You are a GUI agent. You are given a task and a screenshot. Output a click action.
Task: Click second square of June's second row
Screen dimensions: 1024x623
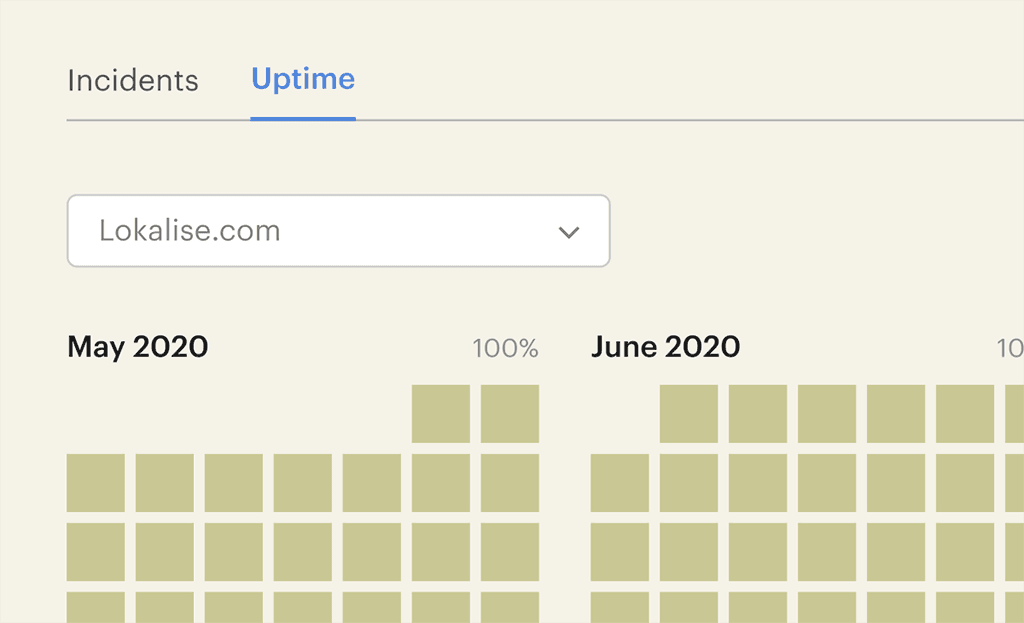click(689, 483)
